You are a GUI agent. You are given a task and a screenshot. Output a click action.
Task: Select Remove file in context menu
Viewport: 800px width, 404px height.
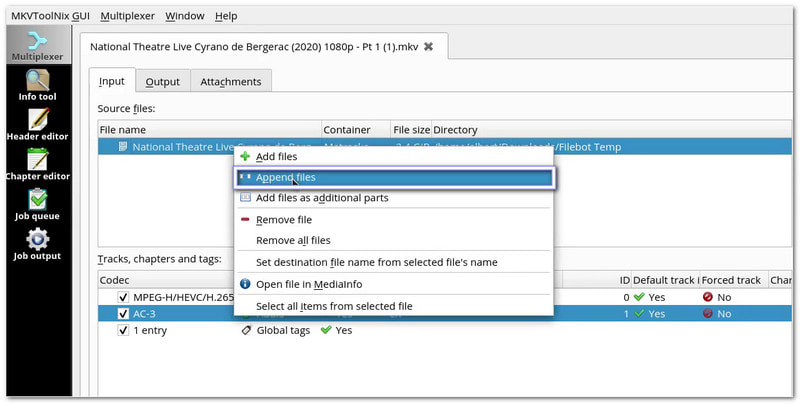point(283,219)
